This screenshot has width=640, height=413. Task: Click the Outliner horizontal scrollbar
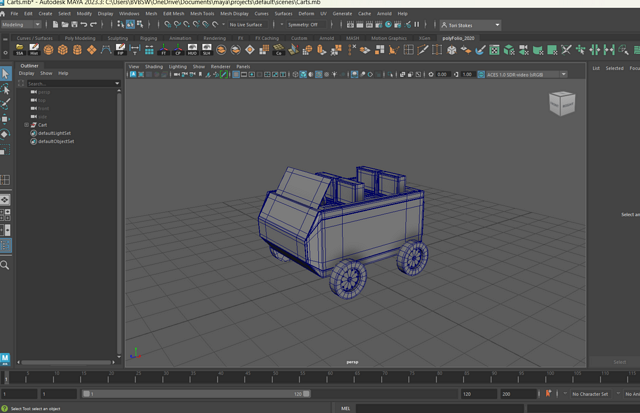coord(65,362)
